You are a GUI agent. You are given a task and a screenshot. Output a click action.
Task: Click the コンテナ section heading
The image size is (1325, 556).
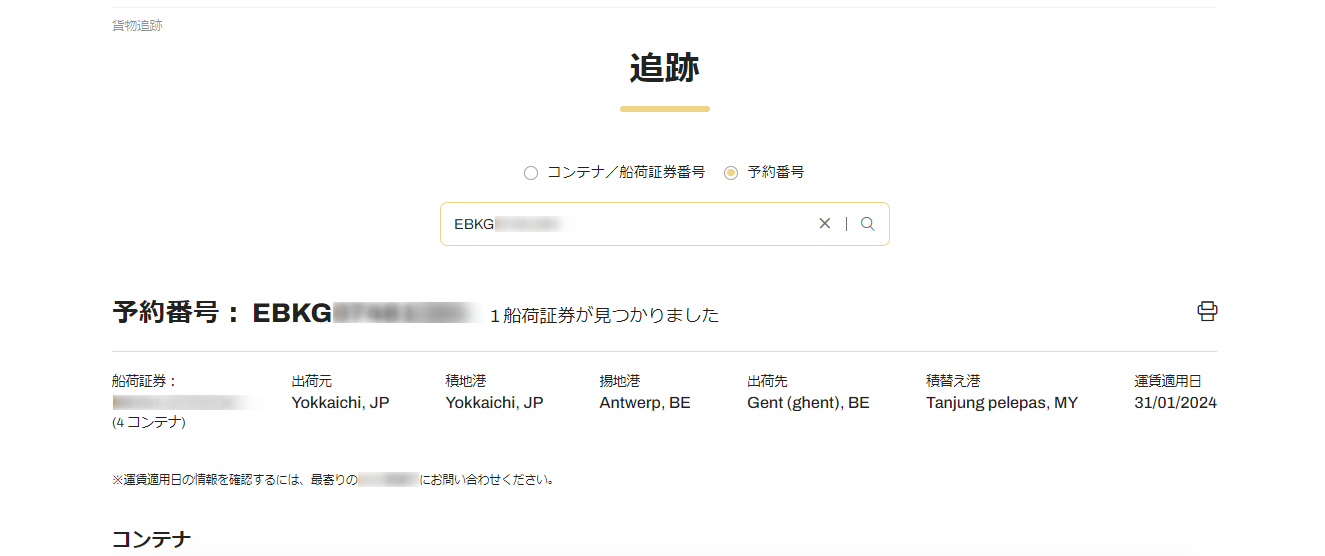(x=151, y=540)
